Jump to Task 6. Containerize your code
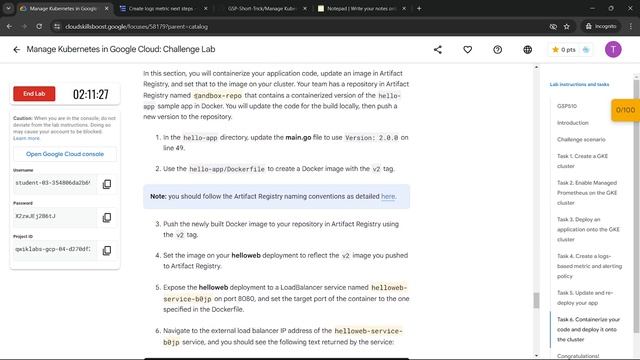The width and height of the screenshot is (640, 360). pos(588,329)
